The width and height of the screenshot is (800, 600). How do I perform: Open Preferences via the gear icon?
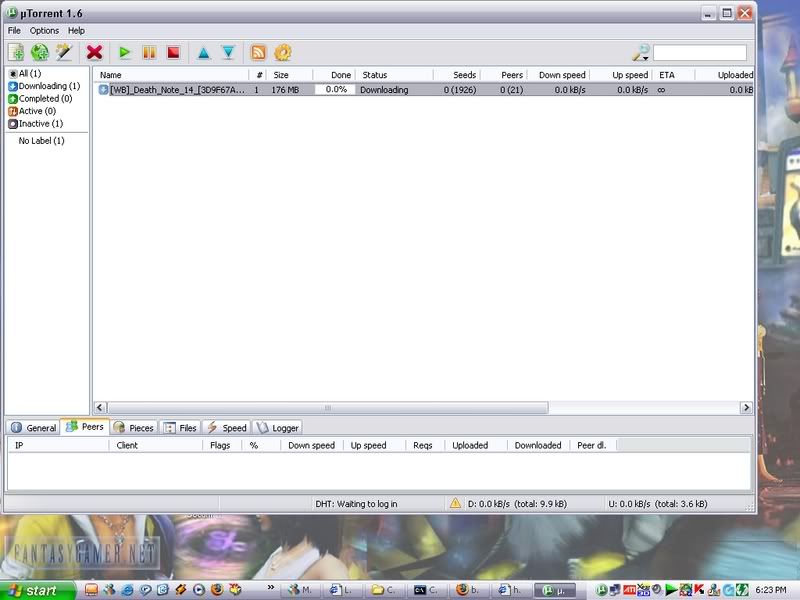click(x=282, y=52)
